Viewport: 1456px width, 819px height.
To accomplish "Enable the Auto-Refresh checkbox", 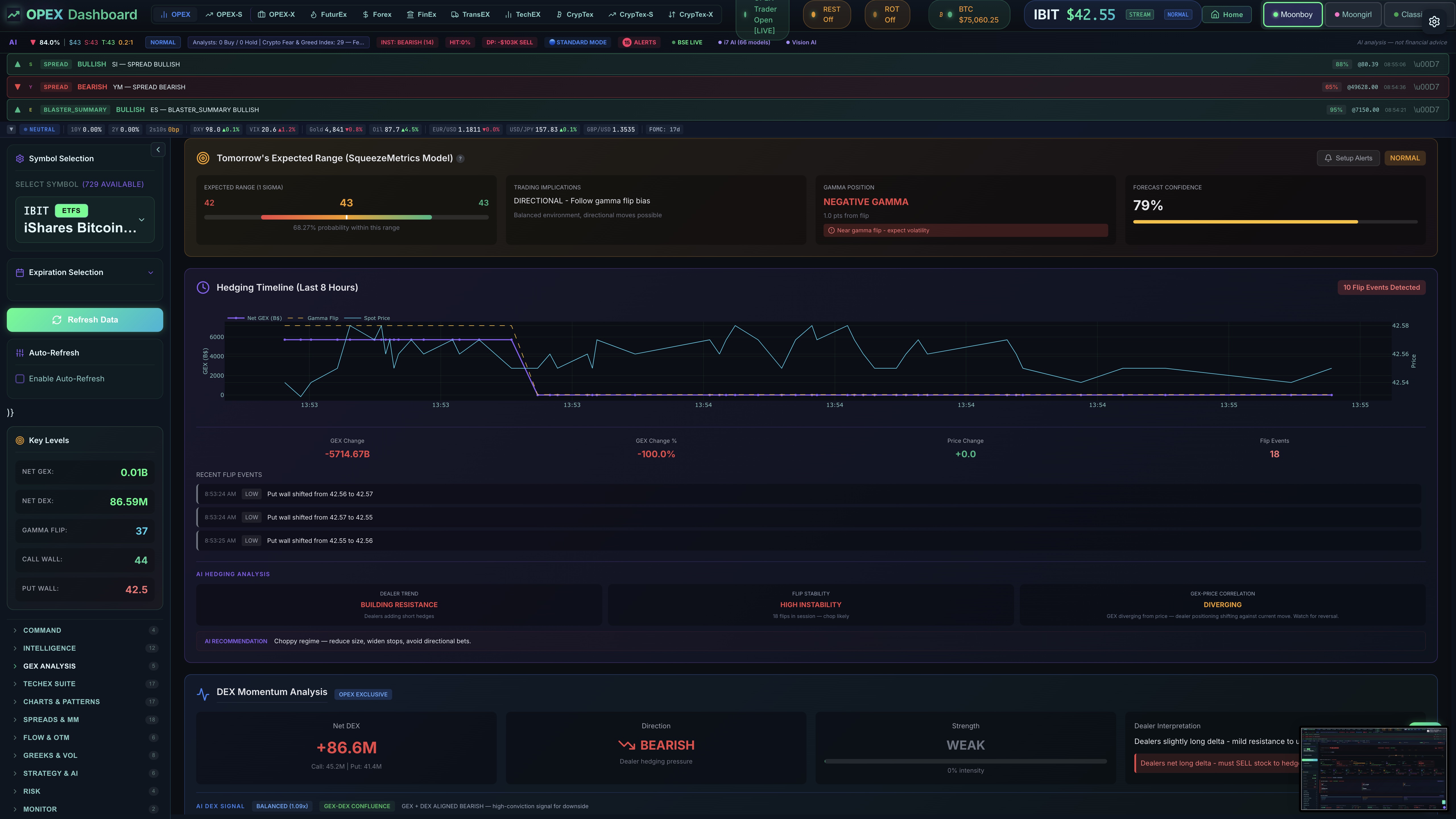I will pos(20,379).
